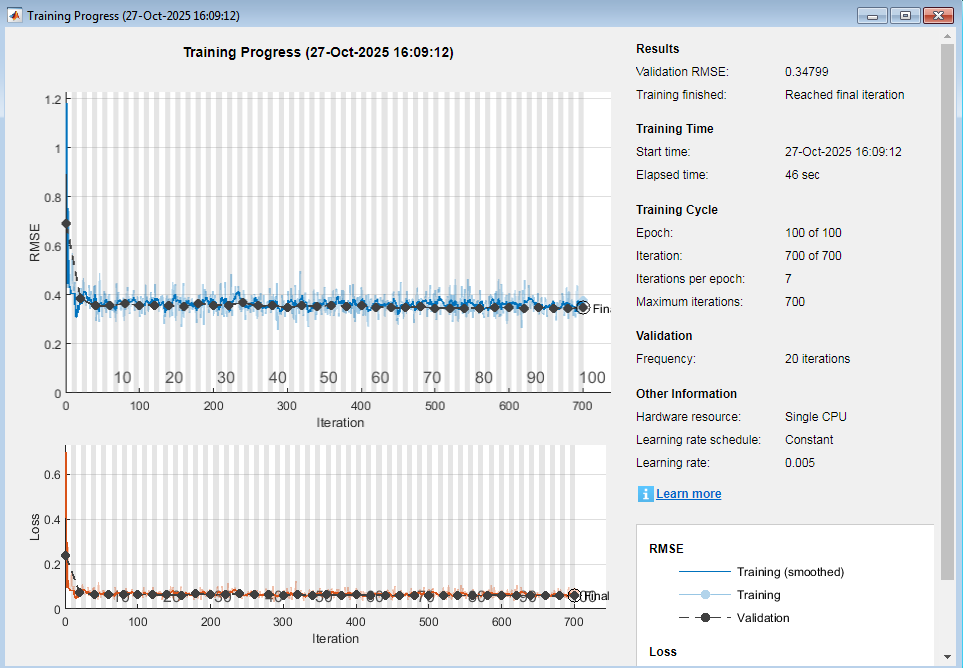Open the Learn more link

click(x=688, y=494)
